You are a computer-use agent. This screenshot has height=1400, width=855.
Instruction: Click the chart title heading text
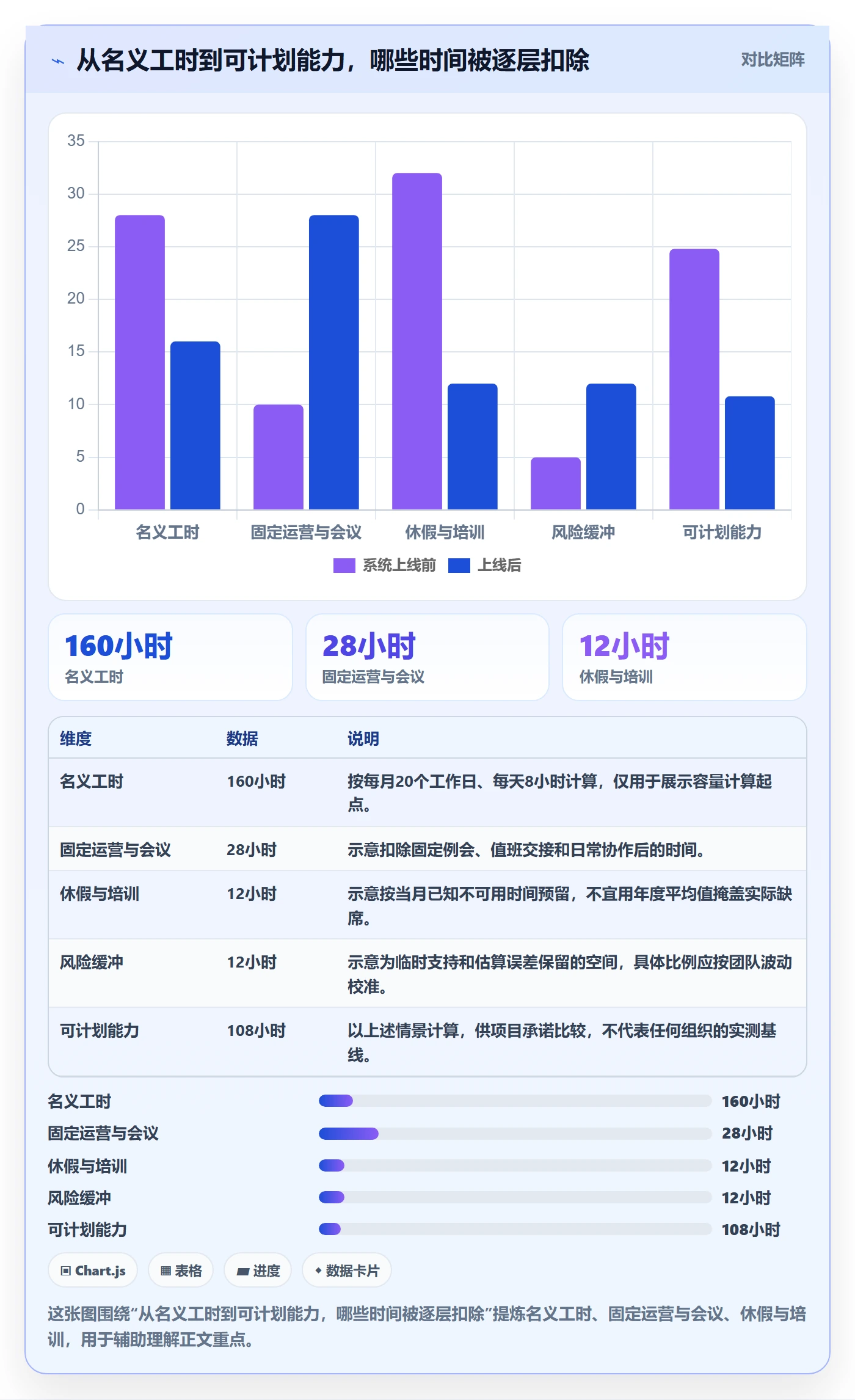(x=333, y=60)
